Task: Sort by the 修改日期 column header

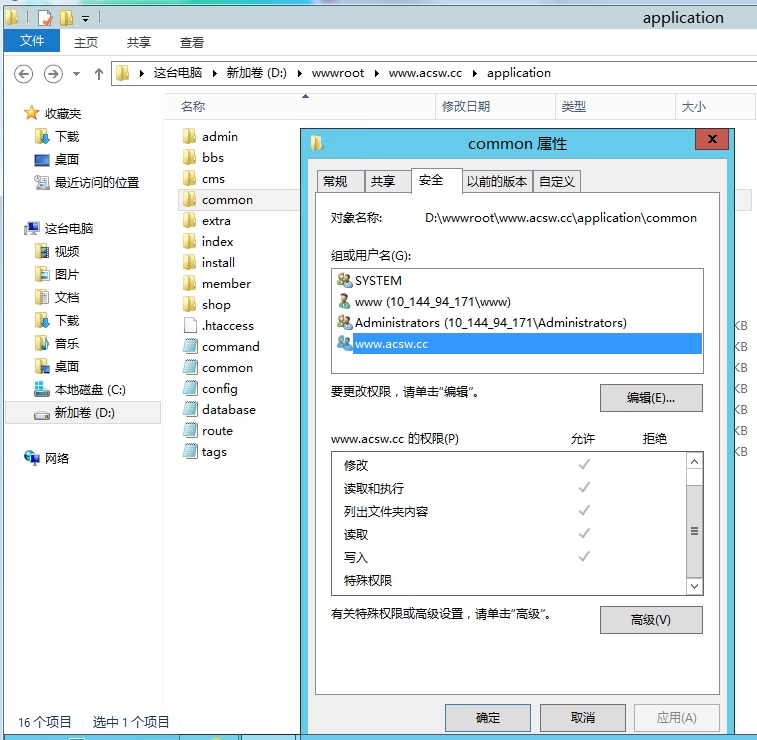Action: coord(466,106)
